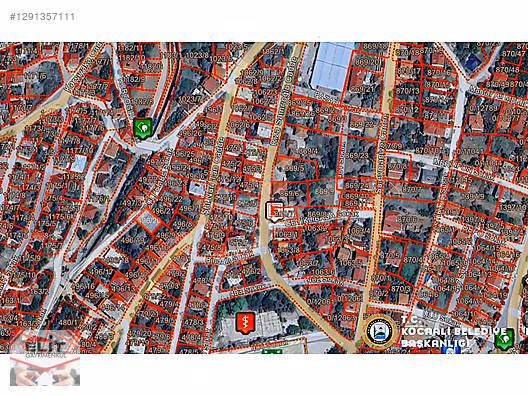Select parcel label 496/21
This screenshot has height=396, width=528.
[164, 211]
